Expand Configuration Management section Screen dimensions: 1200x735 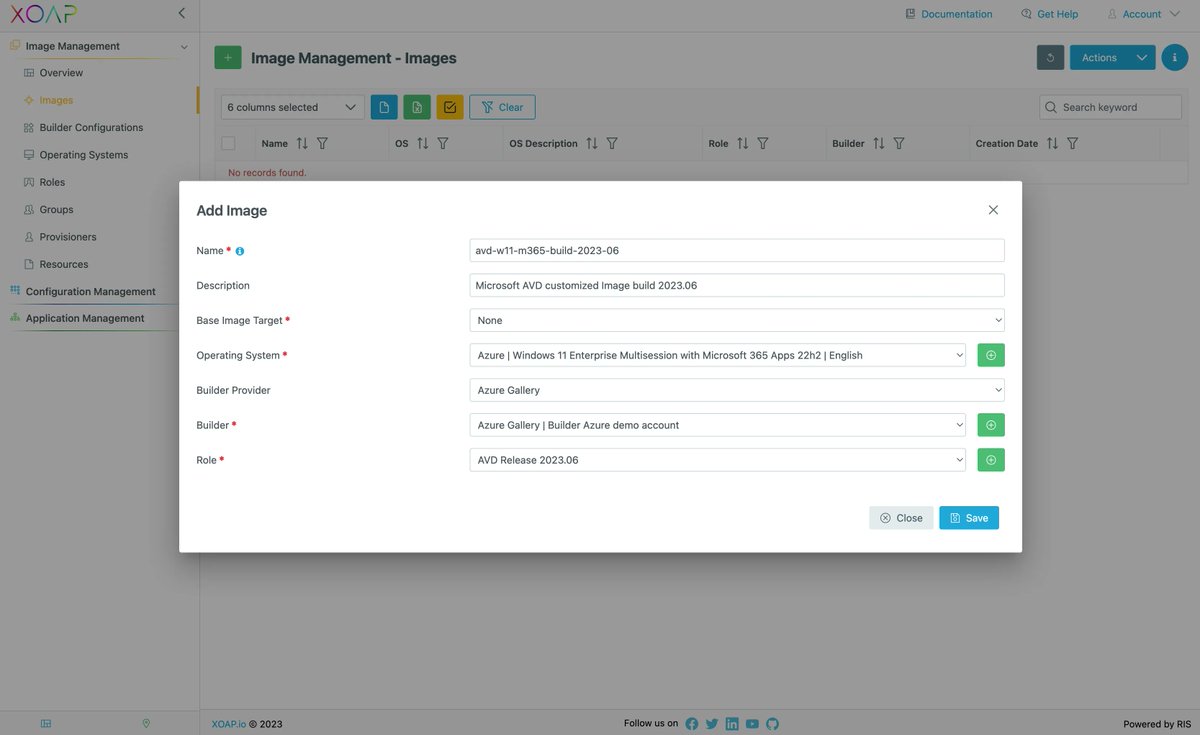(90, 291)
